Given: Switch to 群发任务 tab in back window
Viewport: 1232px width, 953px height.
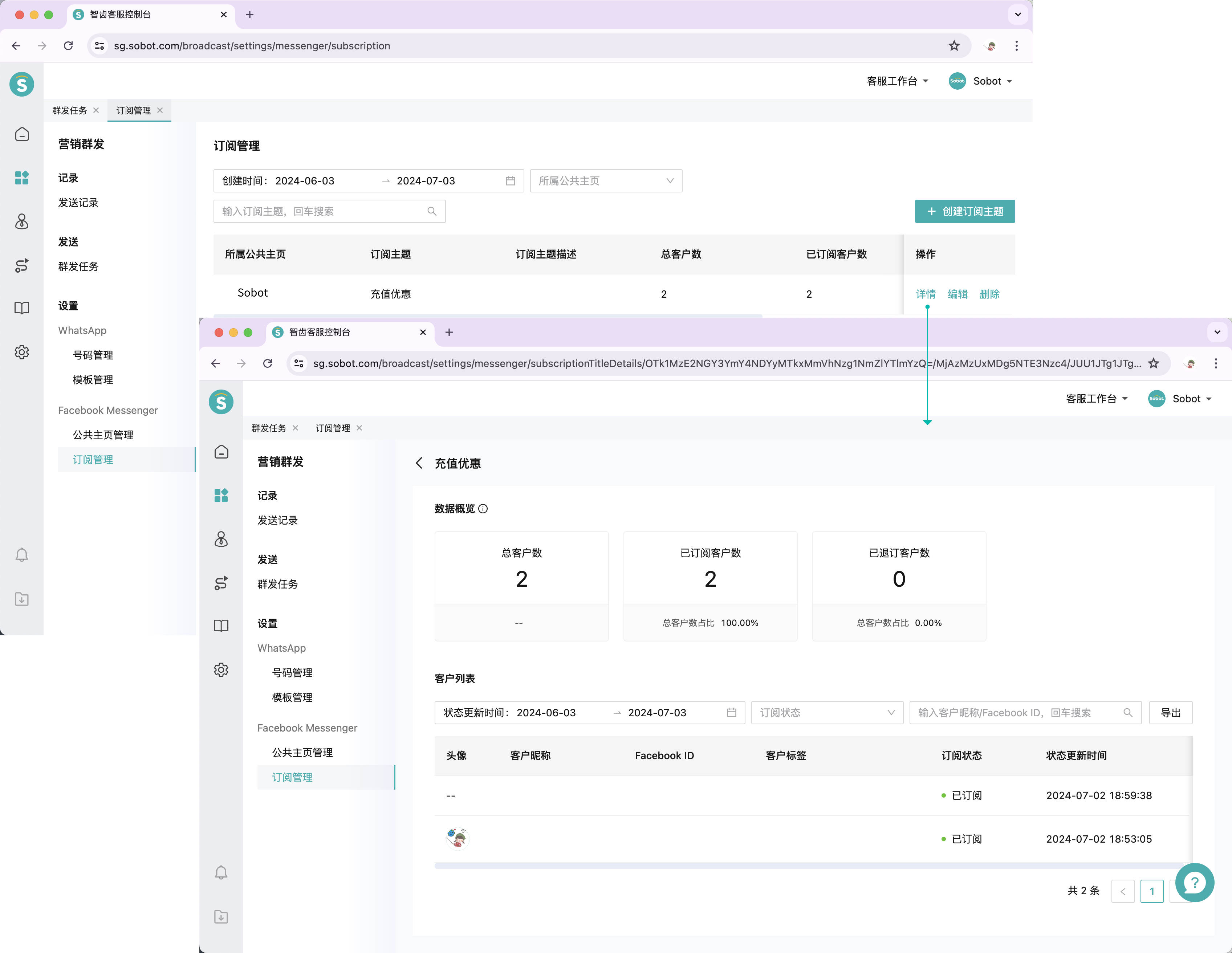Looking at the screenshot, I should coord(69,110).
